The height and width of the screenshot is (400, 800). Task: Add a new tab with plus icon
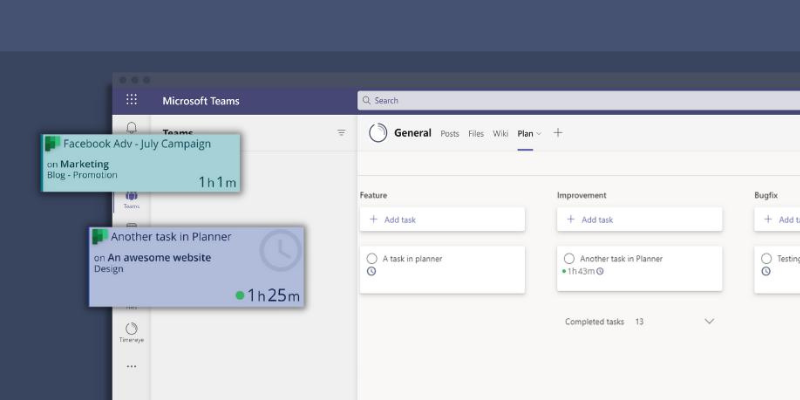558,133
